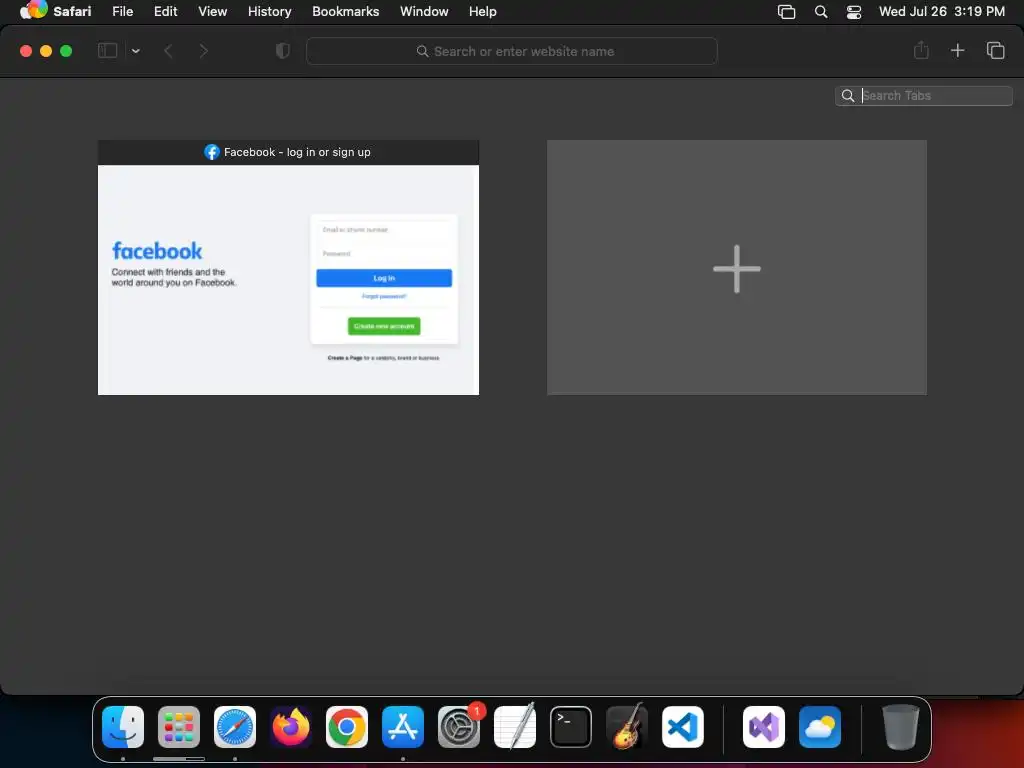Open Visual Studio from the Dock
This screenshot has height=768, width=1024.
[764, 727]
